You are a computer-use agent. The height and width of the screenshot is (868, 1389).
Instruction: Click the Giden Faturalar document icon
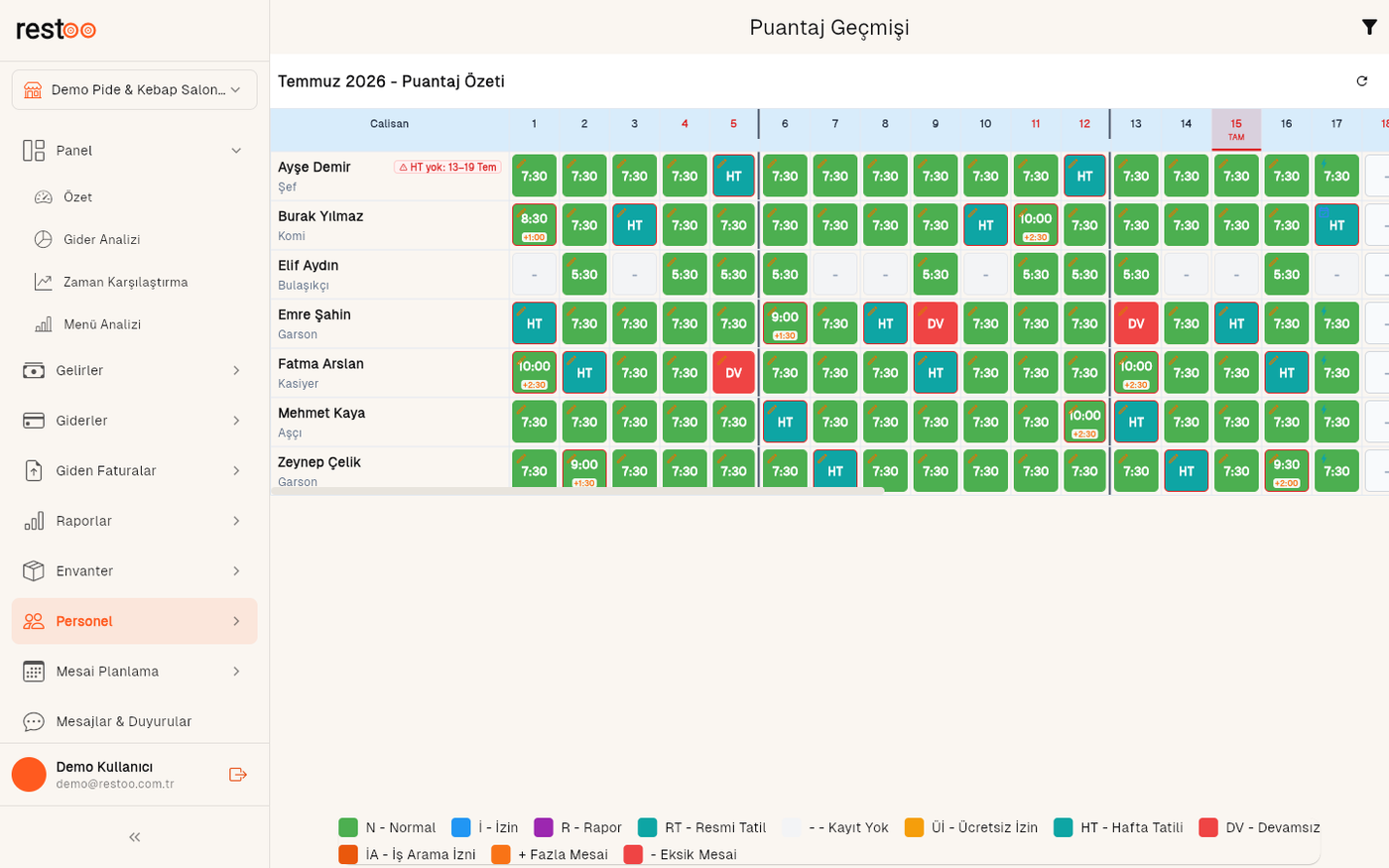point(34,471)
